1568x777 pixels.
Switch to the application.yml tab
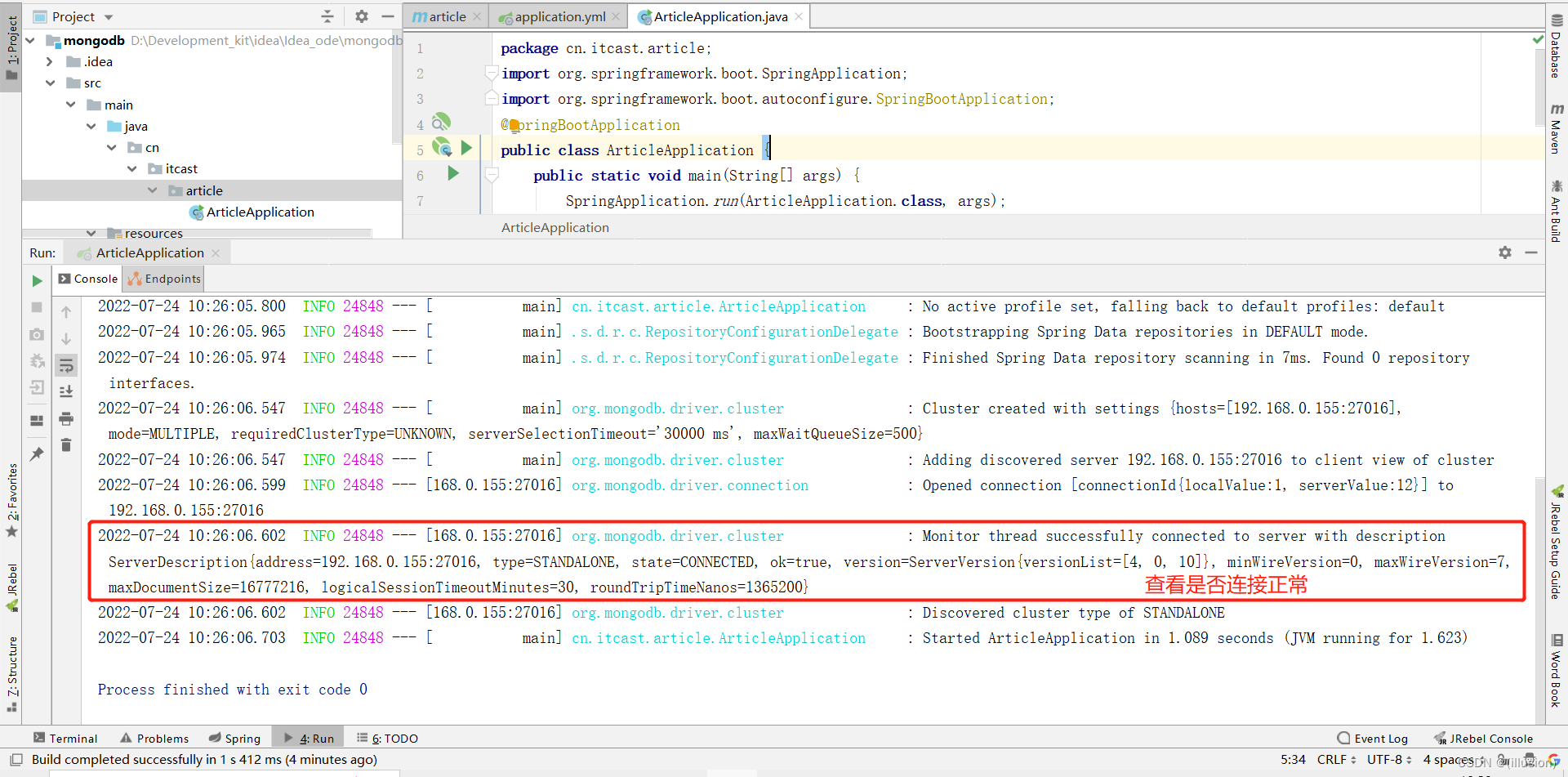(558, 16)
